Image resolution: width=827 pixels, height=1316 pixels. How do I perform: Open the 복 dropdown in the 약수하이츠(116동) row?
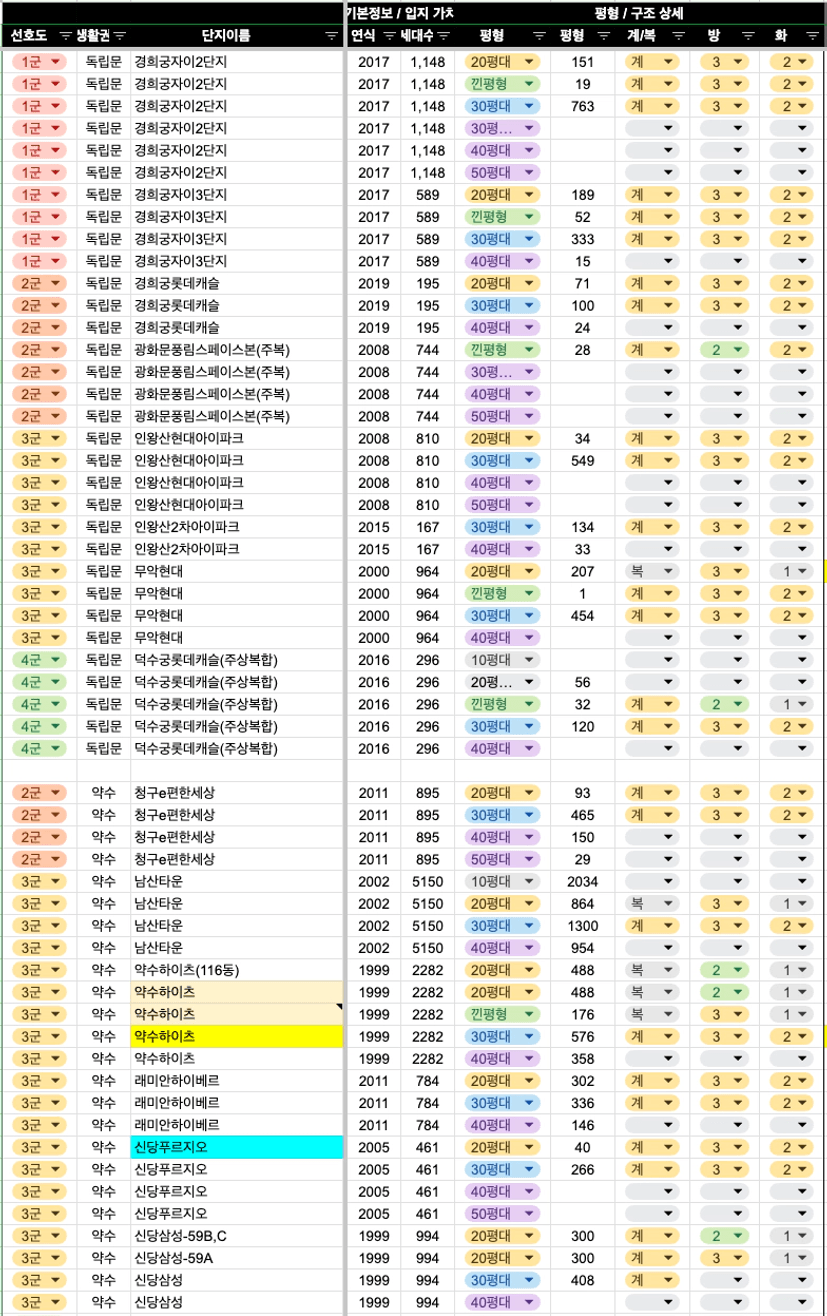tap(651, 970)
